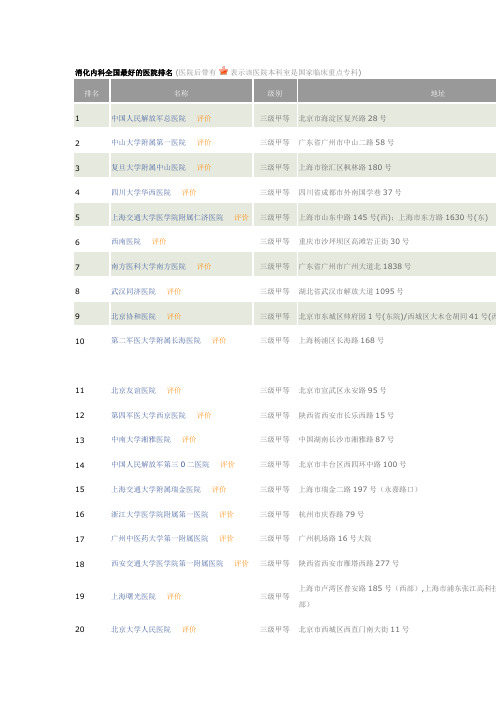496x702 pixels.
Task: Open the 西安交通大学医学院第一附属医院 link
Action: tap(167, 564)
